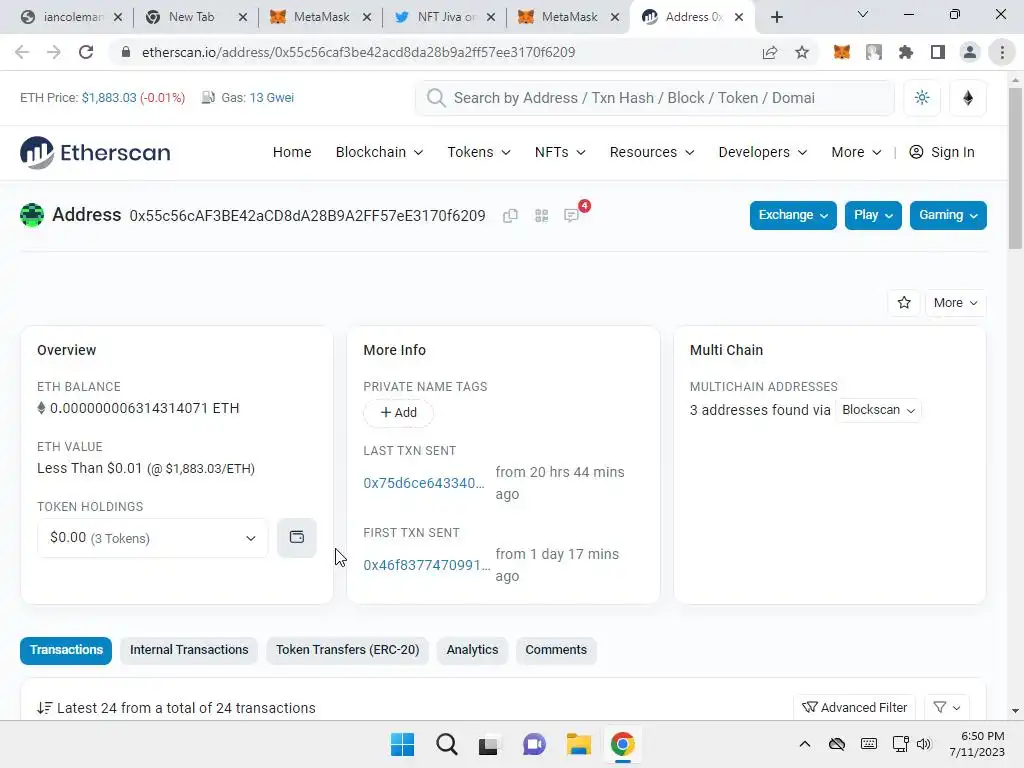The image size is (1024, 768).
Task: Open the MetaMask fox extension icon
Action: 841,52
